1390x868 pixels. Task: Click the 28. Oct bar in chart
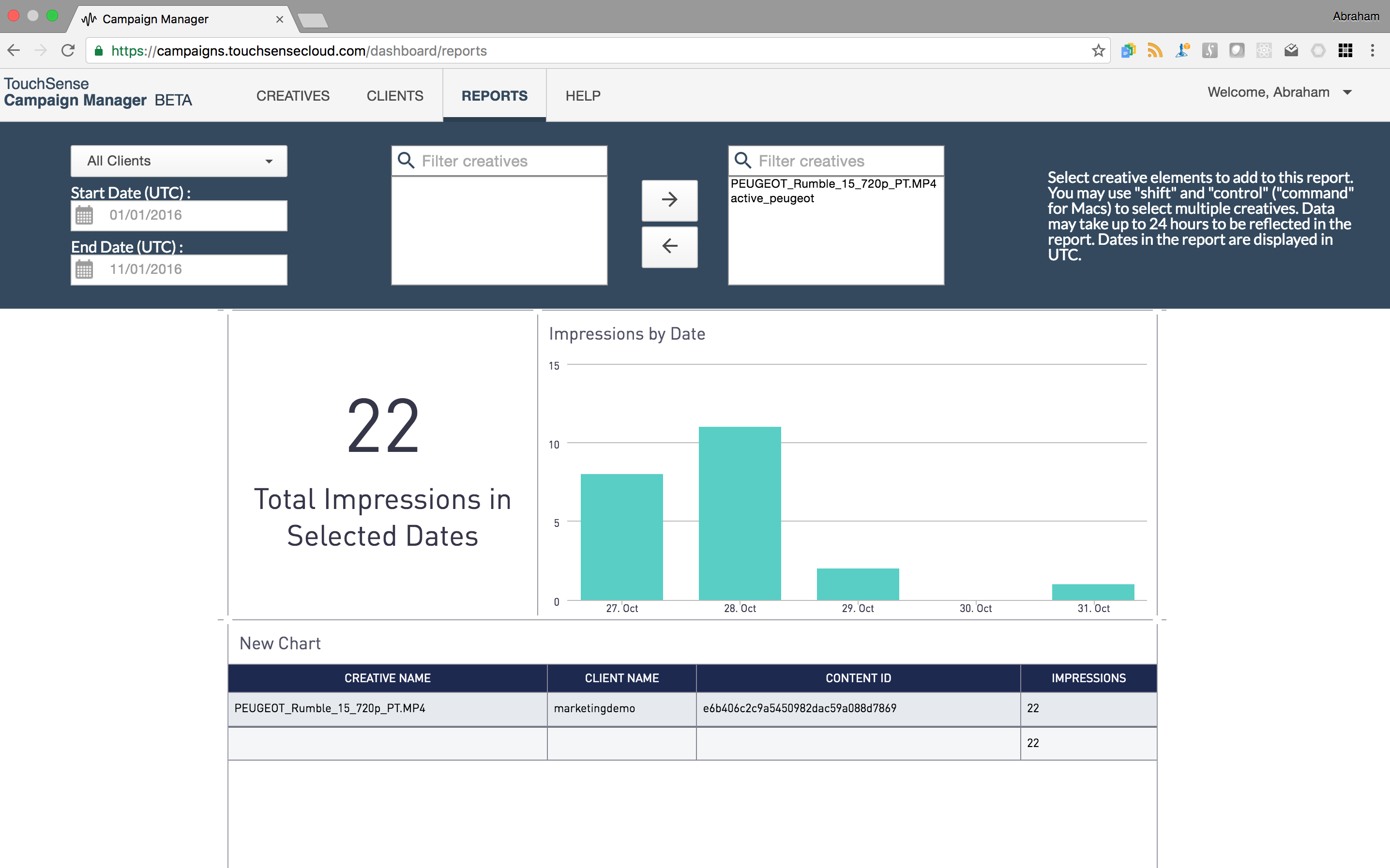pyautogui.click(x=740, y=513)
